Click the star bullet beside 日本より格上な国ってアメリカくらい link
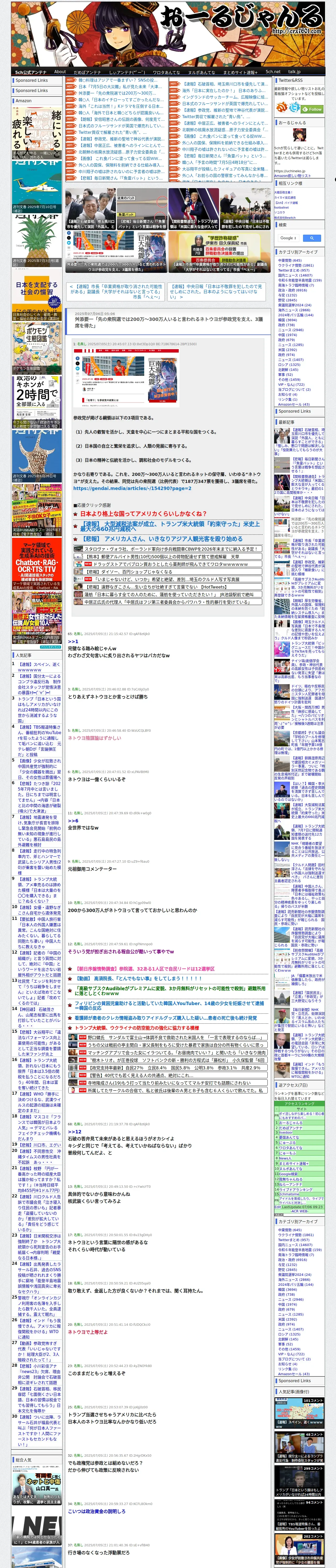Image resolution: width=336 pixels, height=1568 pixels. 76,514
